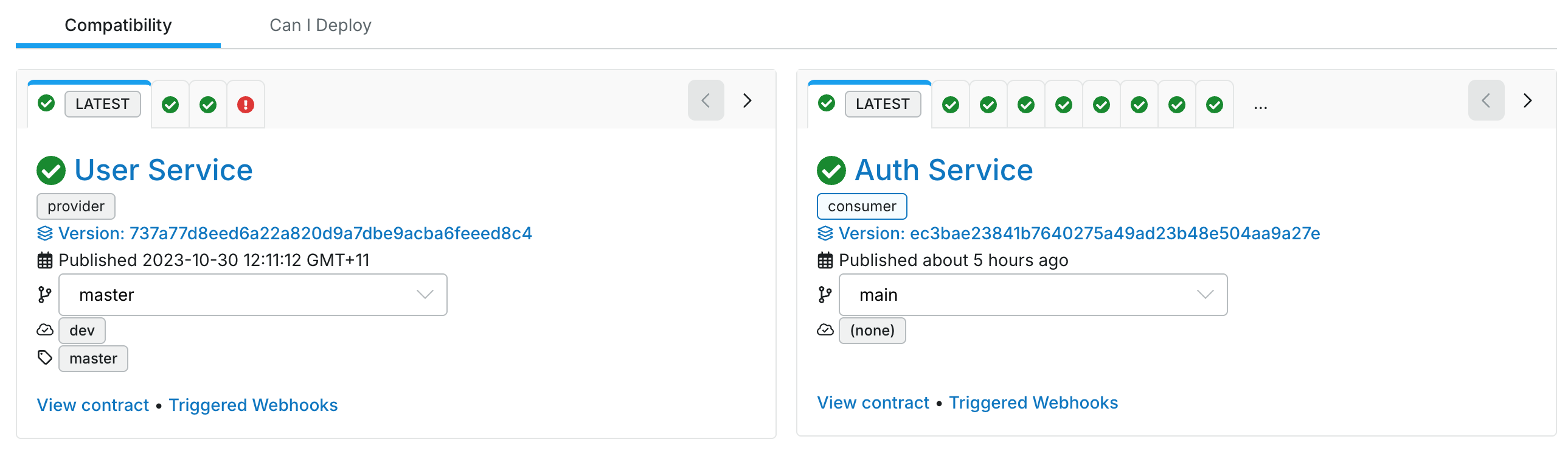The height and width of the screenshot is (453, 1568).
Task: Click the green checkmark beside User Service title
Action: [x=51, y=170]
